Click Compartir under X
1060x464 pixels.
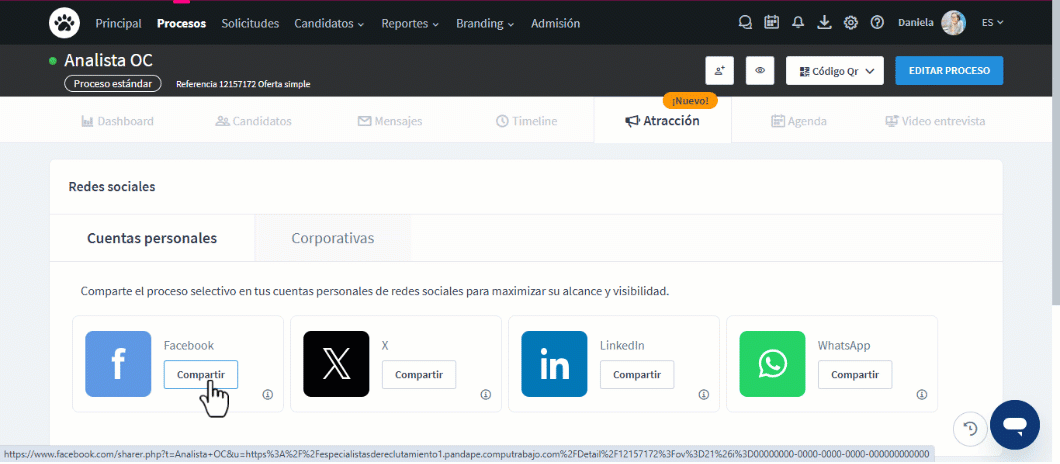click(x=419, y=374)
